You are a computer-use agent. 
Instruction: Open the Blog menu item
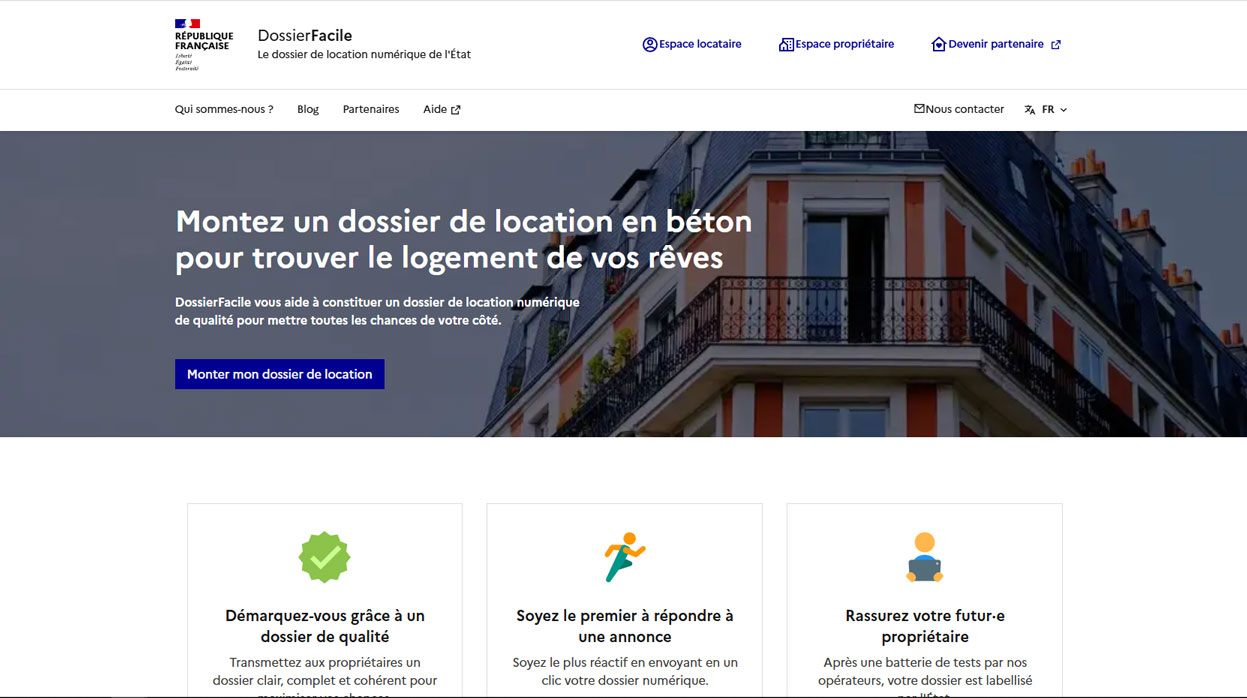coord(308,109)
